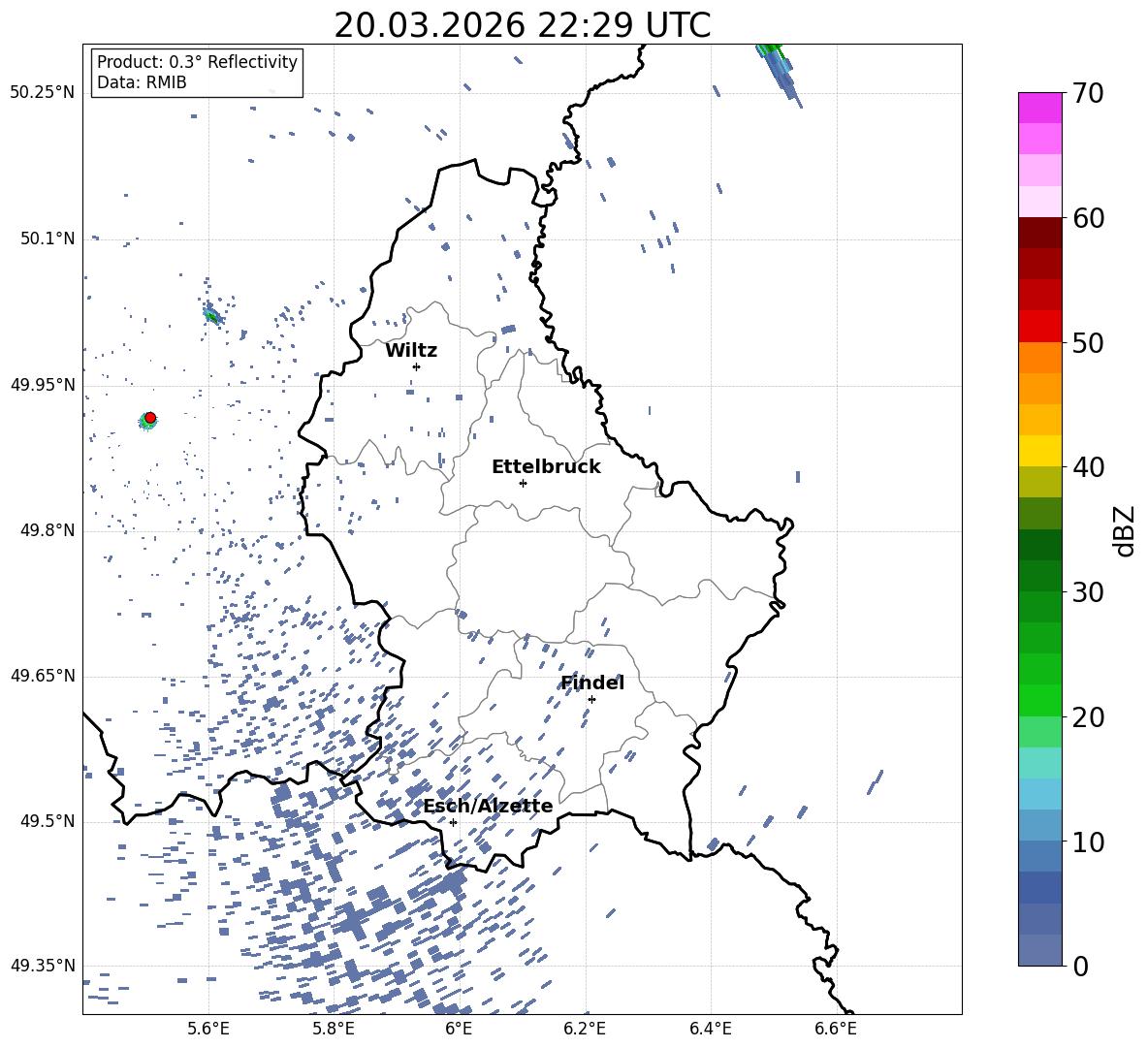Click the 20 dBZ colorbar label
The image size is (1148, 1048).
pos(1088,717)
